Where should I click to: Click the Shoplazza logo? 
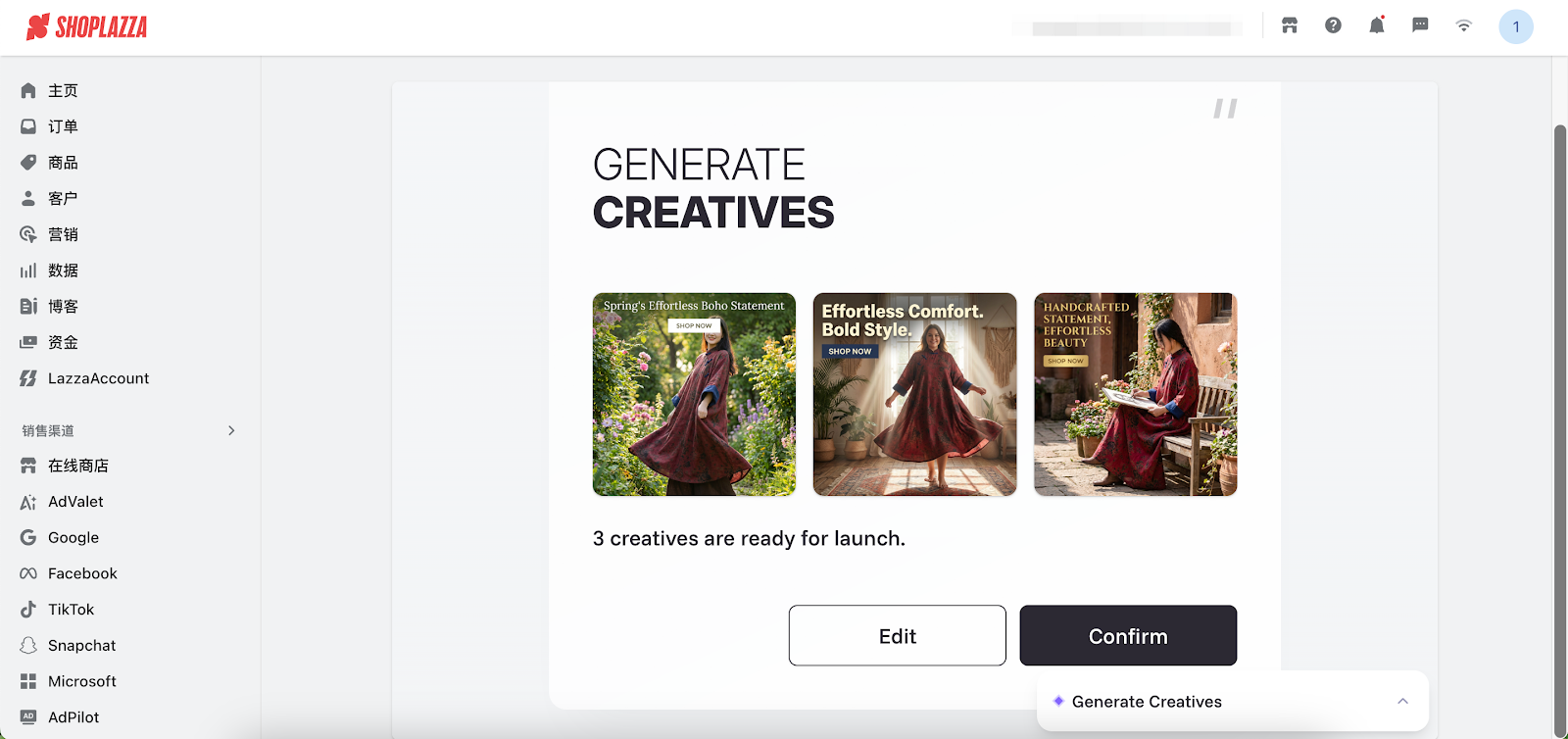[86, 26]
